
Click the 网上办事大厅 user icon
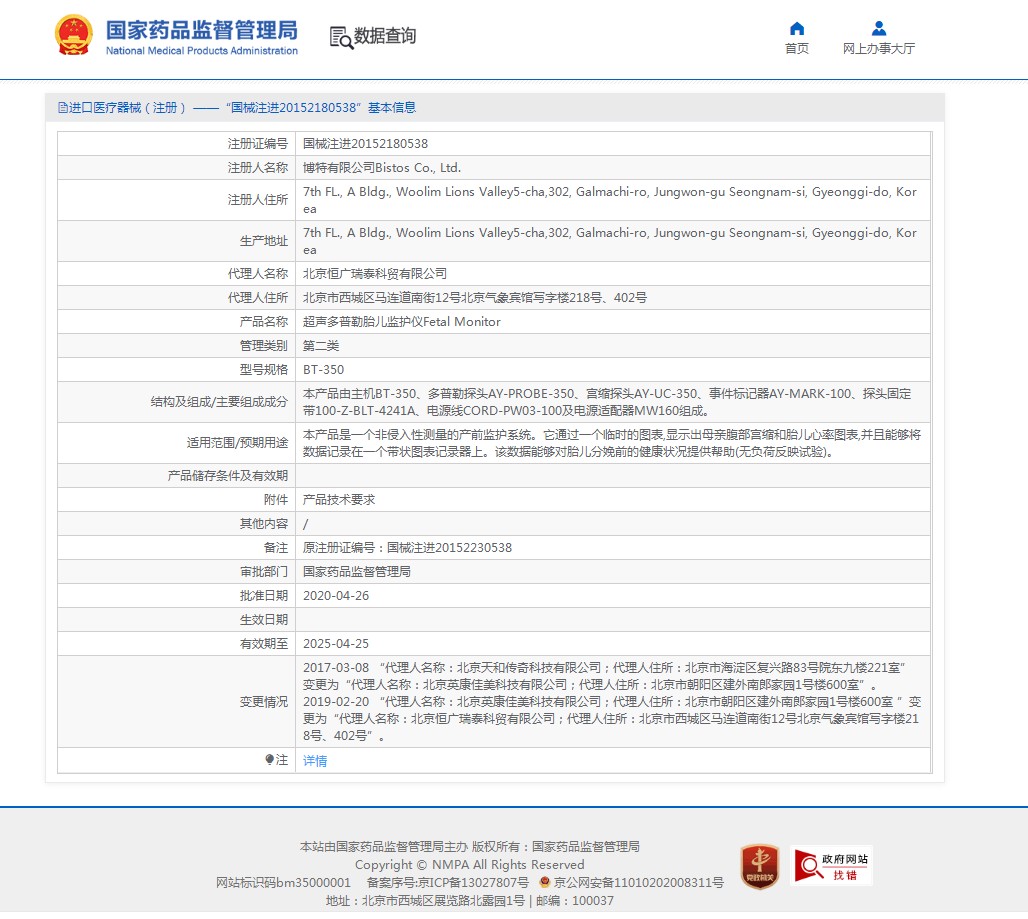(878, 28)
